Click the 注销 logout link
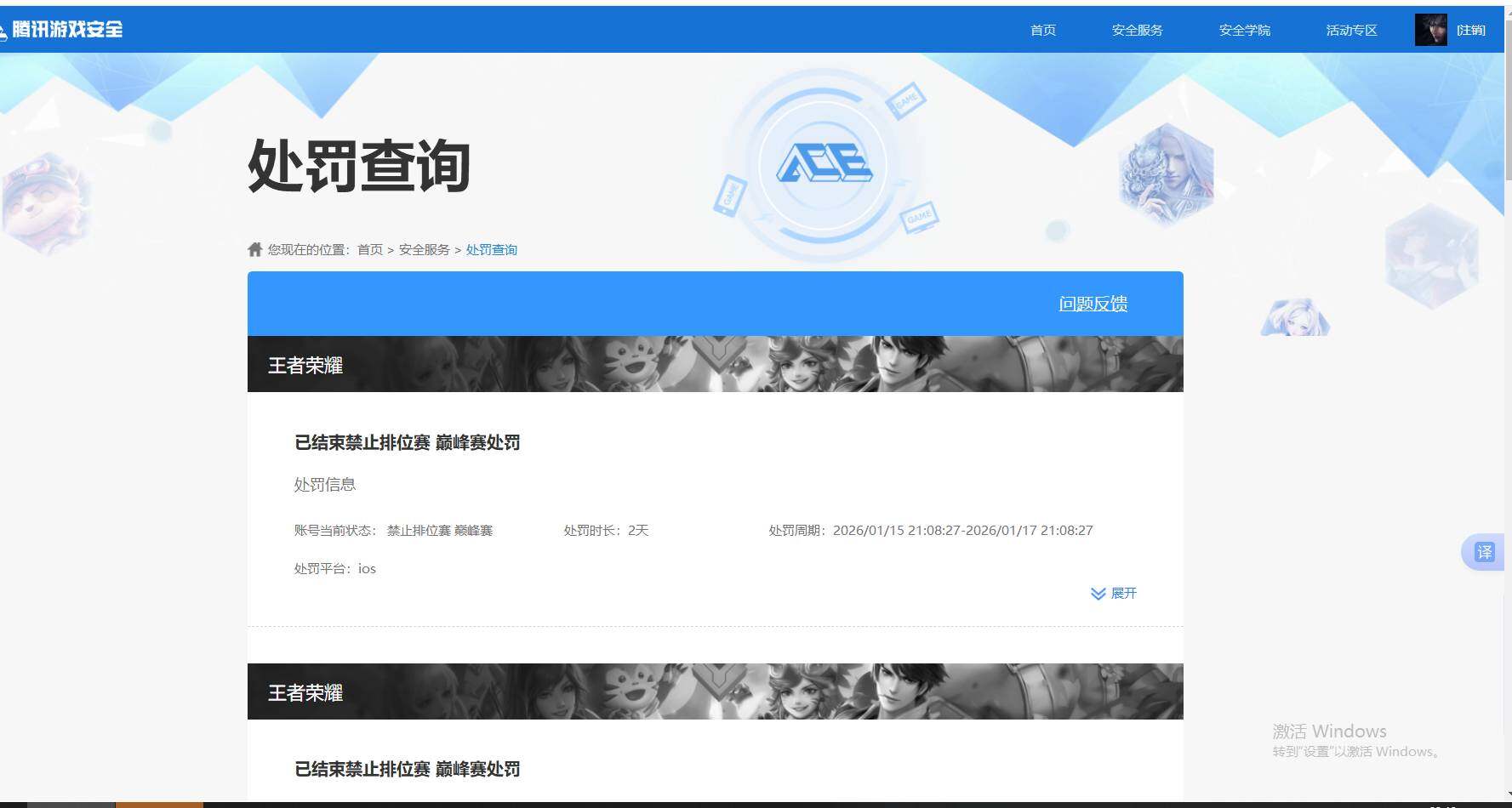 click(1472, 30)
